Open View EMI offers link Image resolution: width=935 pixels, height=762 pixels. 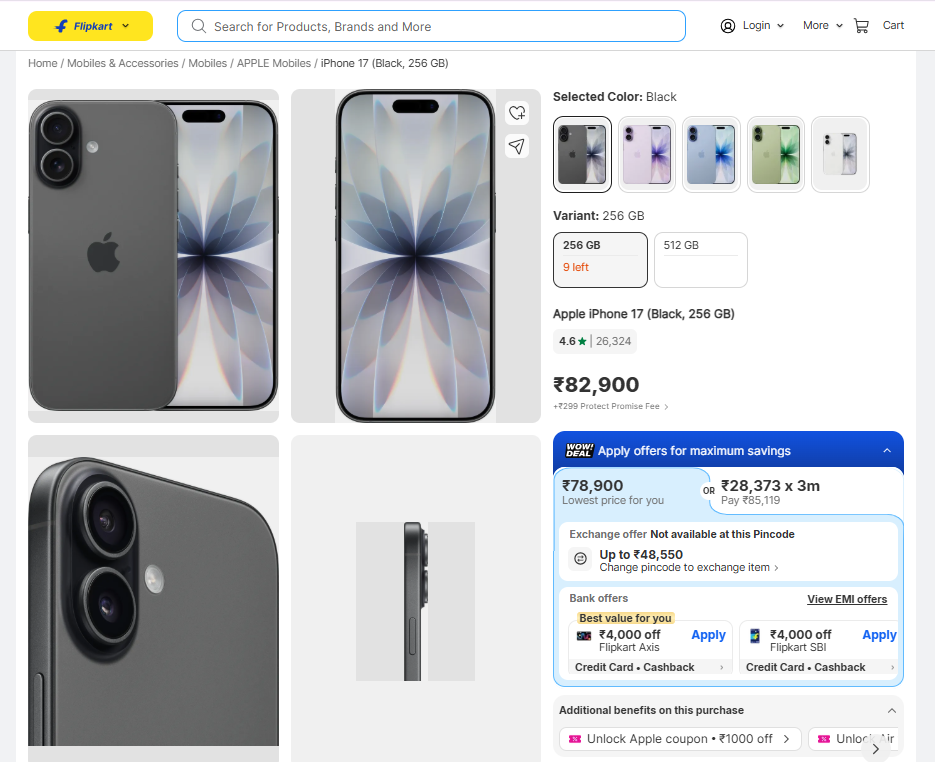click(x=847, y=599)
